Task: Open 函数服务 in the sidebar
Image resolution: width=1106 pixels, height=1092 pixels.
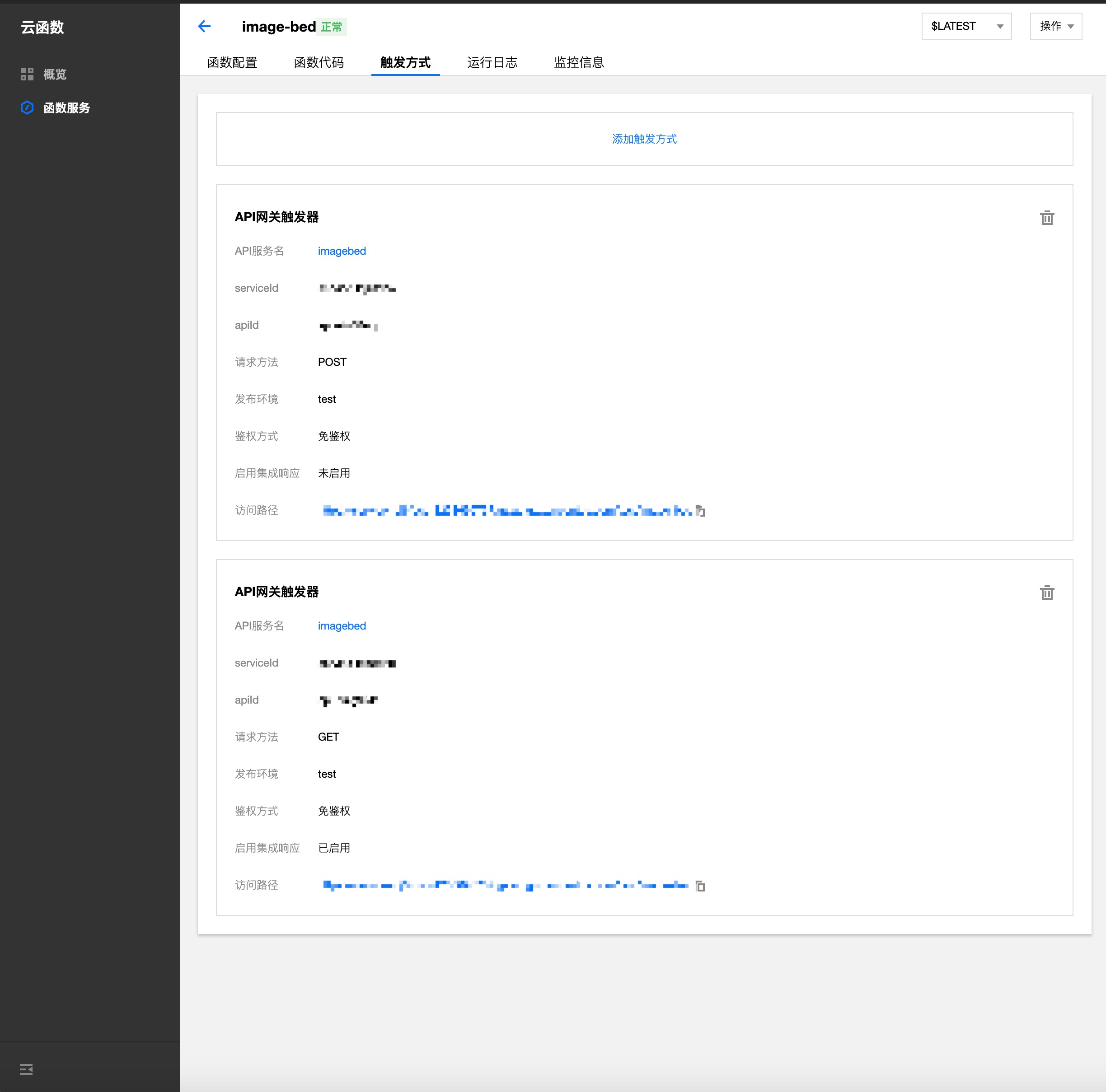Action: 66,107
